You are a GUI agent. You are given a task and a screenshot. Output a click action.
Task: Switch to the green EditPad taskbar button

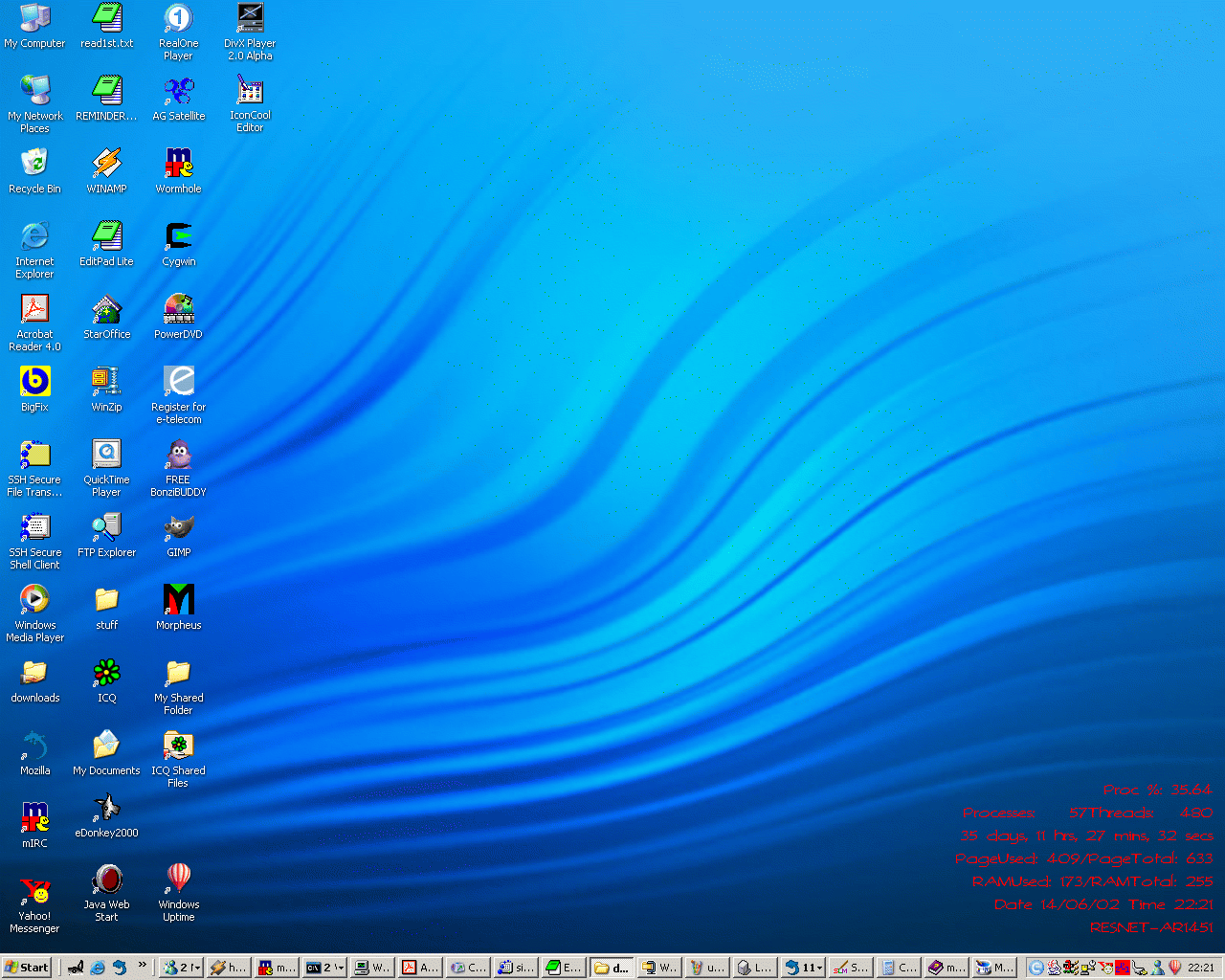(563, 968)
